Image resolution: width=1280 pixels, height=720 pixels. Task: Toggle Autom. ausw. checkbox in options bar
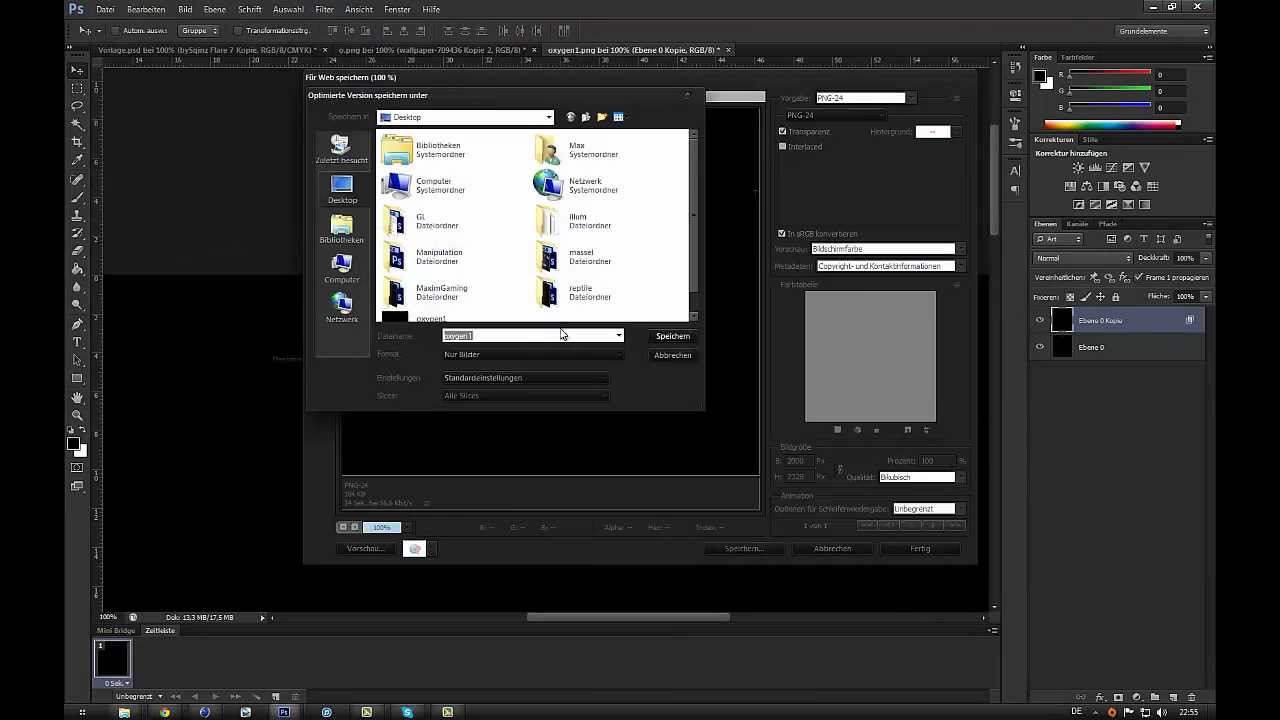(x=115, y=31)
